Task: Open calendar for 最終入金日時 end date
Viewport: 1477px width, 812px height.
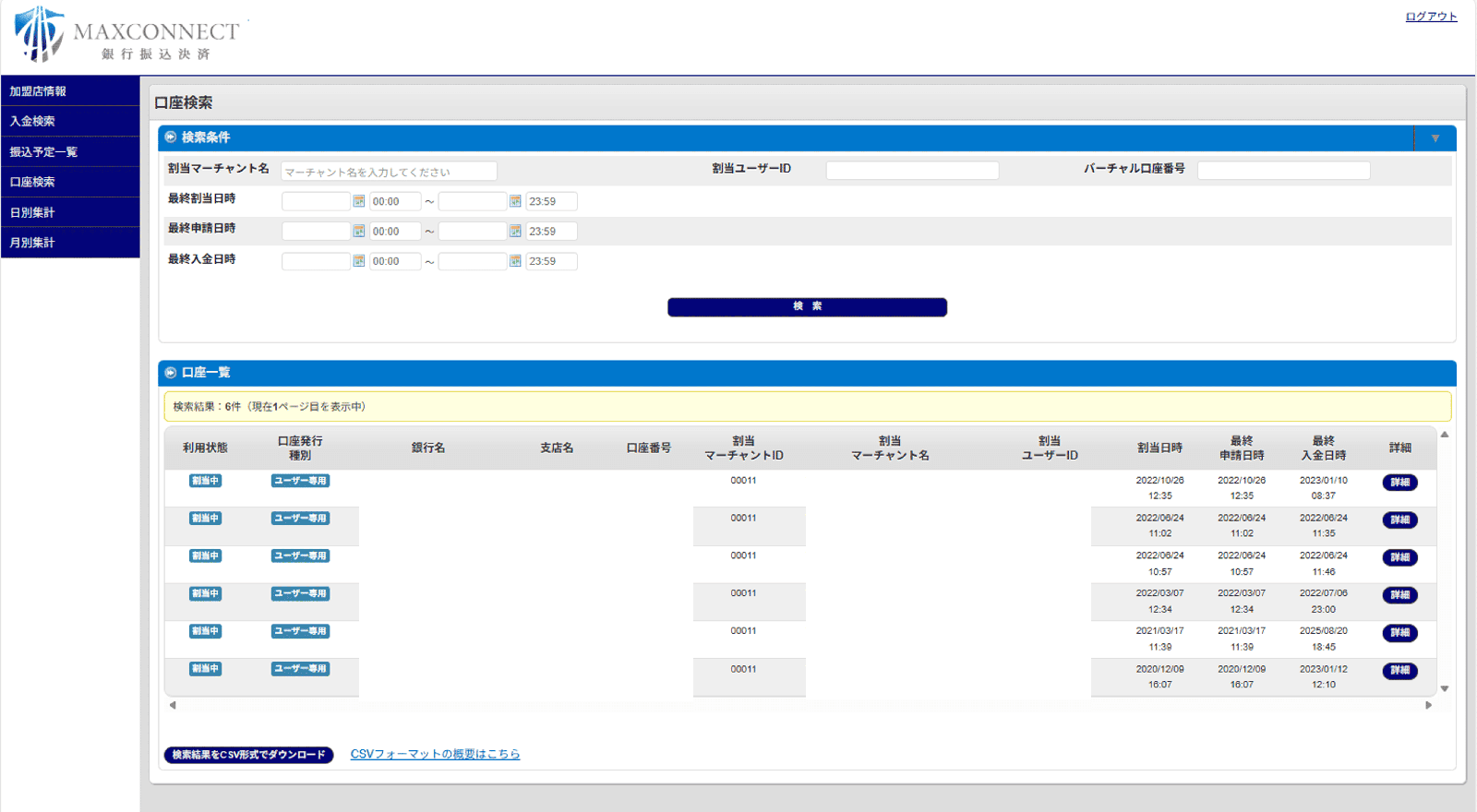Action: tap(515, 261)
